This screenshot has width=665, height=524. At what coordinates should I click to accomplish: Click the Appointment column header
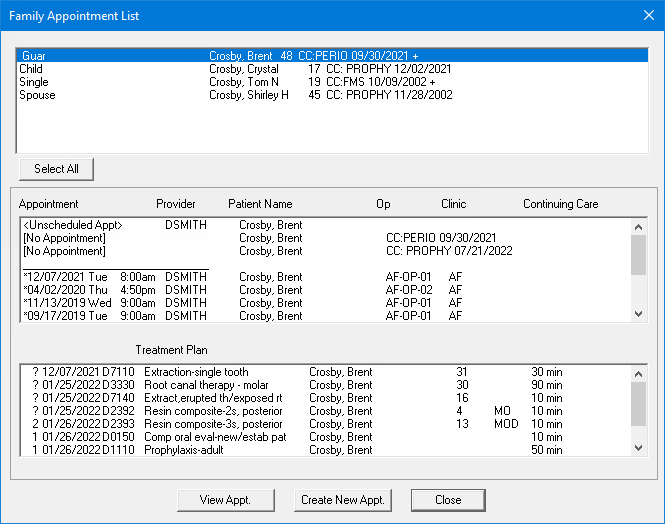point(48,204)
